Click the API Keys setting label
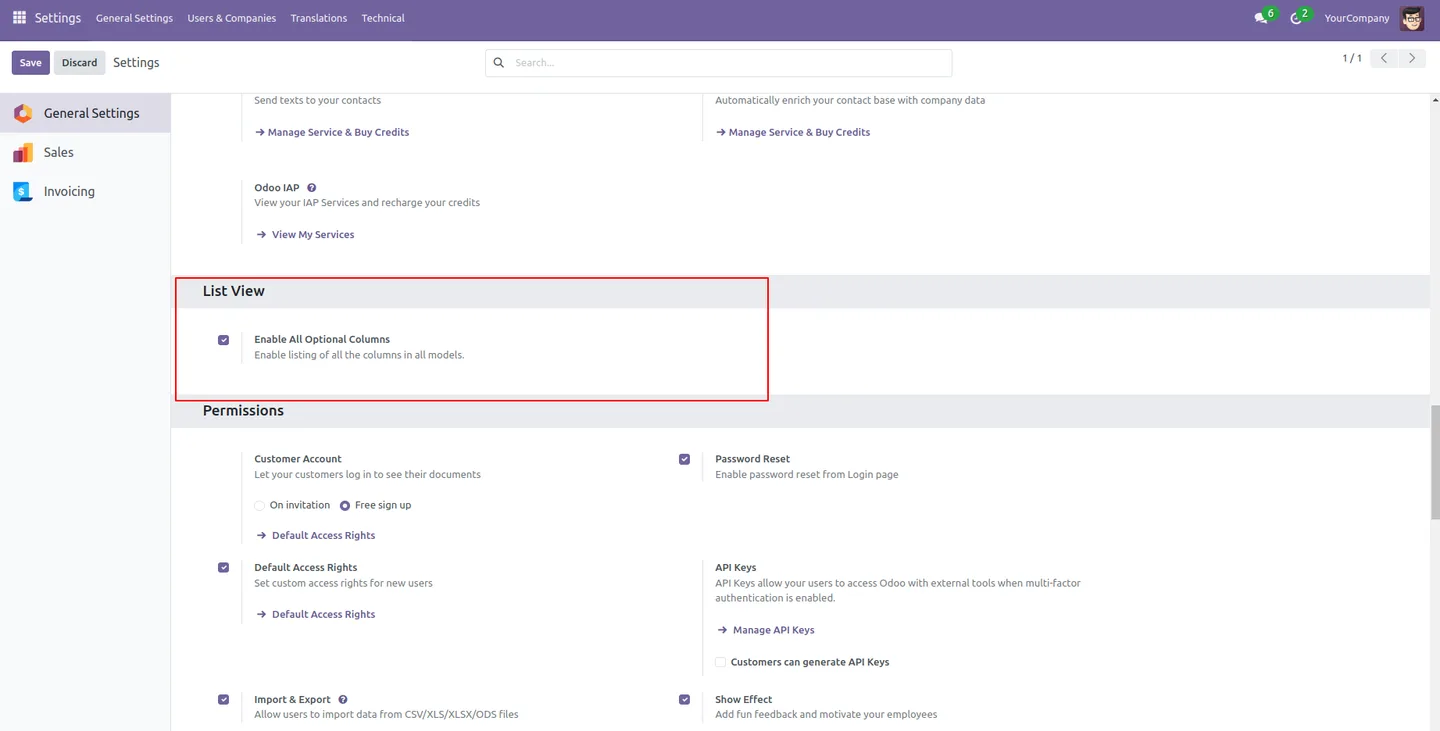 click(x=735, y=567)
